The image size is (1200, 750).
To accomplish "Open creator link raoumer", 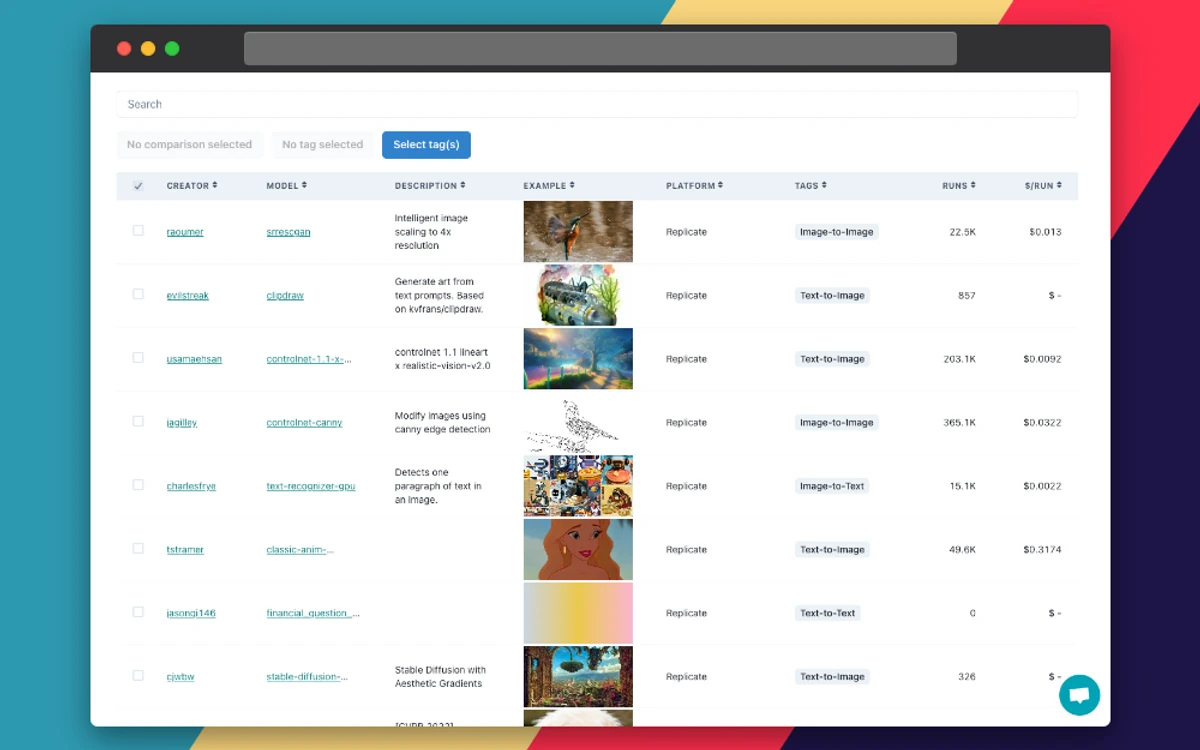I will (185, 232).
